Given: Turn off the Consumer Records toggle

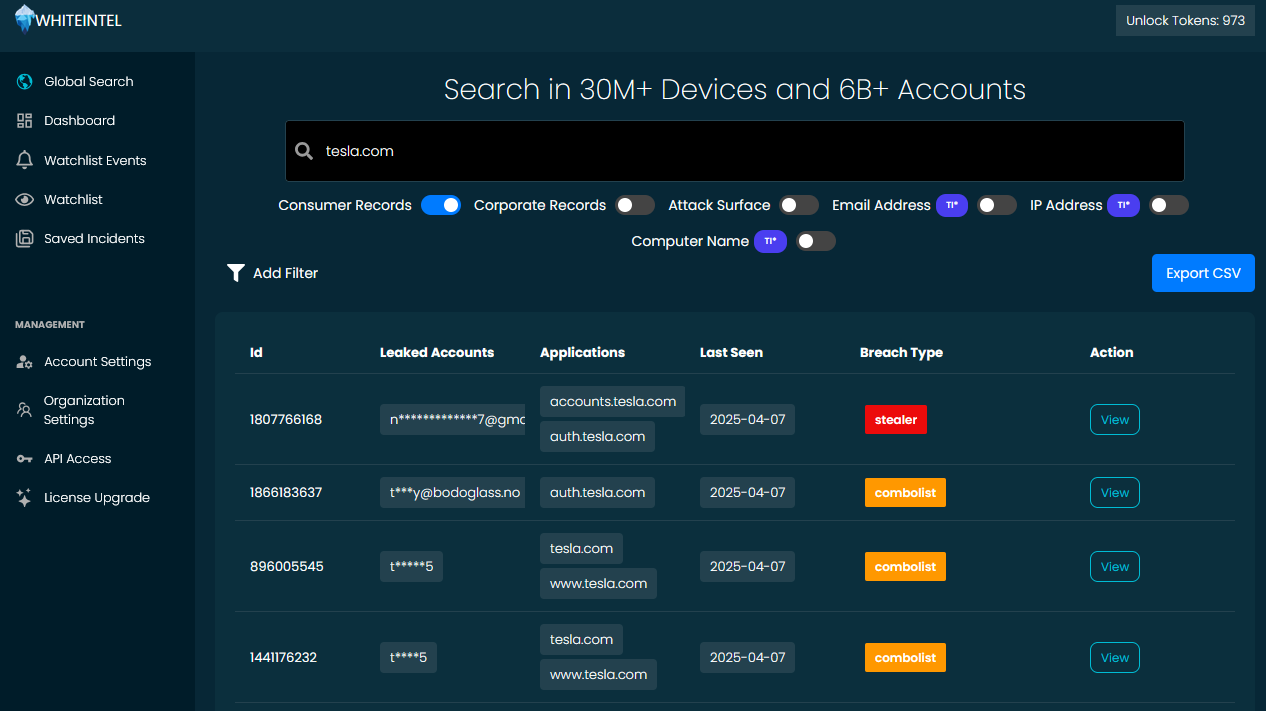Looking at the screenshot, I should 441,205.
